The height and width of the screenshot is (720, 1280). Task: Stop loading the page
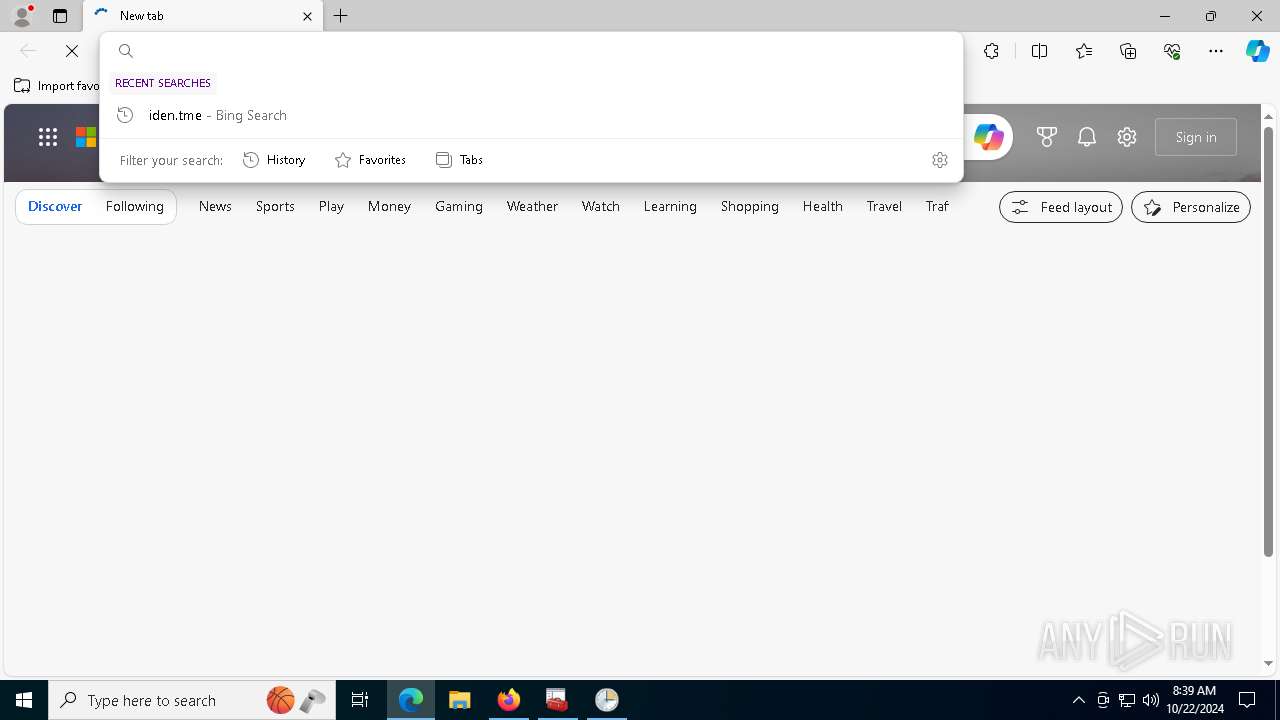72,51
